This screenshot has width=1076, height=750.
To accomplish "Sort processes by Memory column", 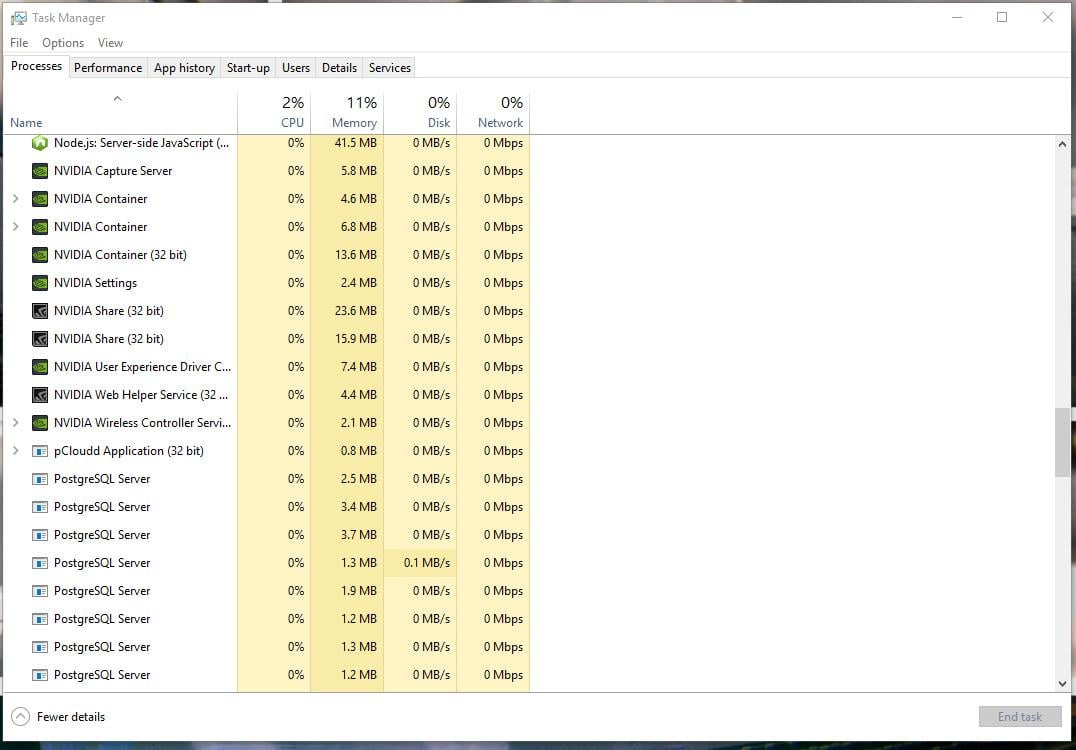I will [347, 113].
